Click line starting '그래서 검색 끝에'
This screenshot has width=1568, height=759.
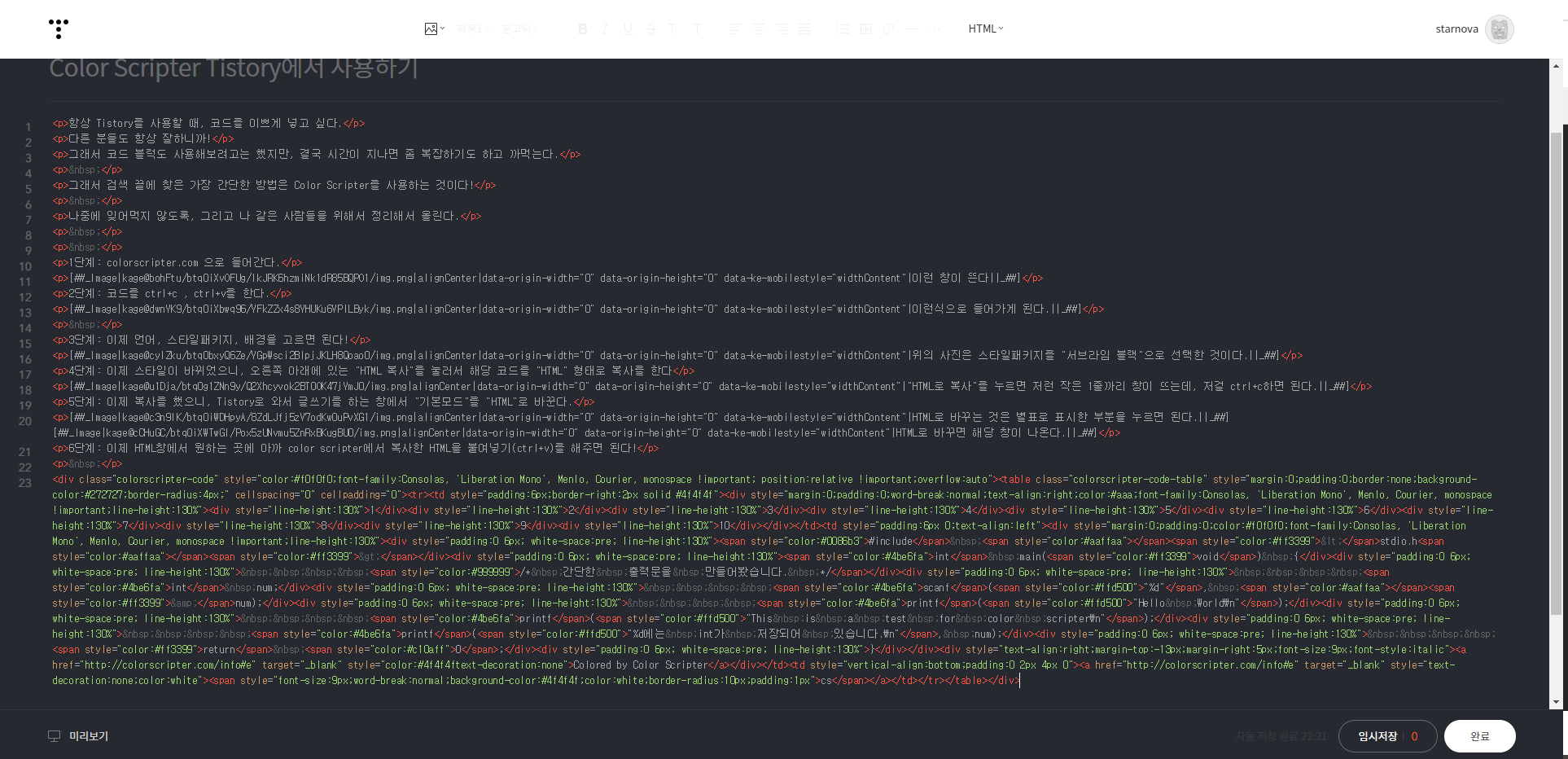[x=274, y=185]
